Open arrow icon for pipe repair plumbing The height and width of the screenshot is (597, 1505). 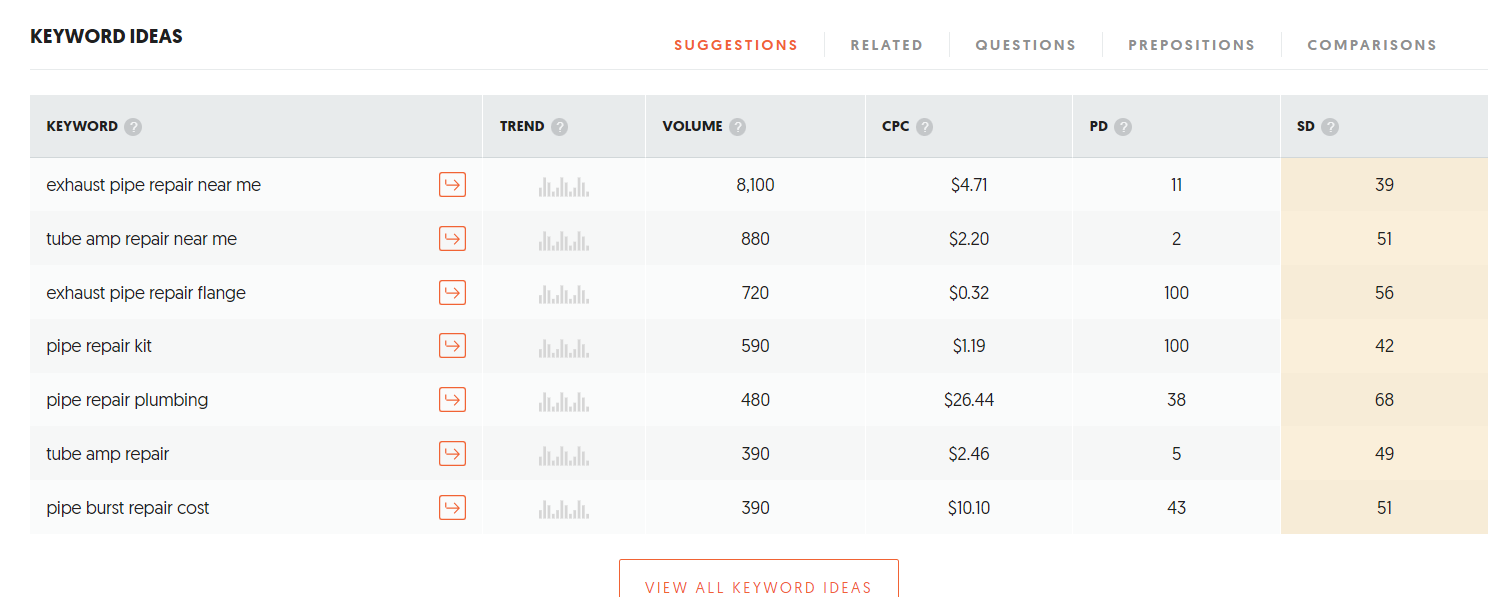tap(452, 400)
